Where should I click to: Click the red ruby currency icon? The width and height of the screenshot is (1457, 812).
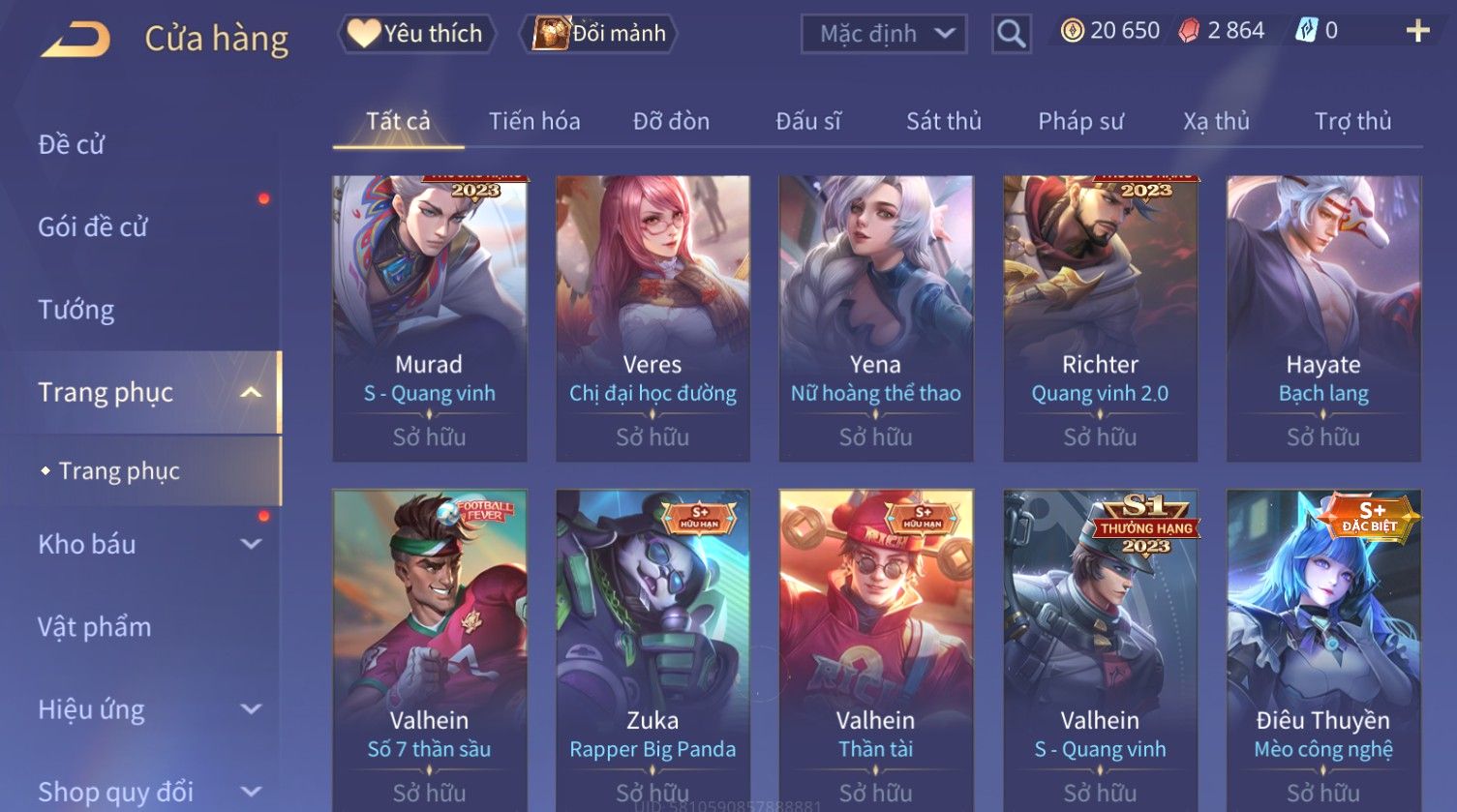click(1189, 31)
